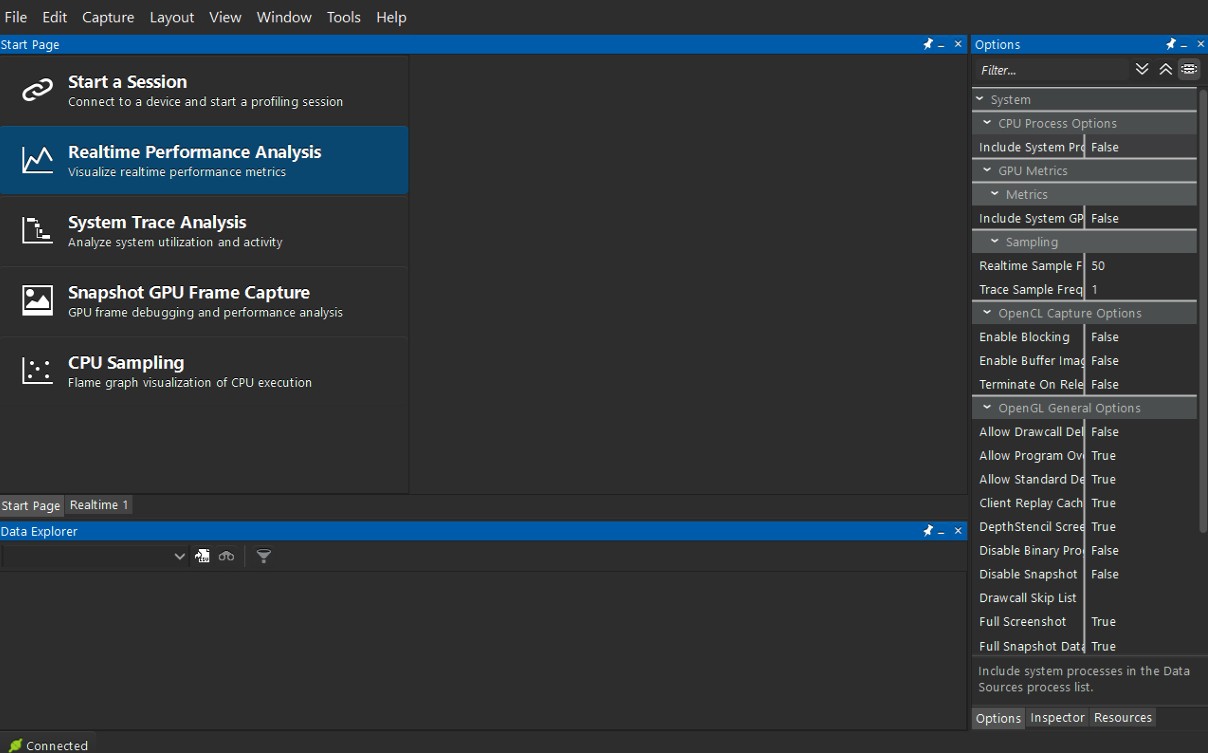
Task: Open CPU Sampling
Action: (x=204, y=371)
